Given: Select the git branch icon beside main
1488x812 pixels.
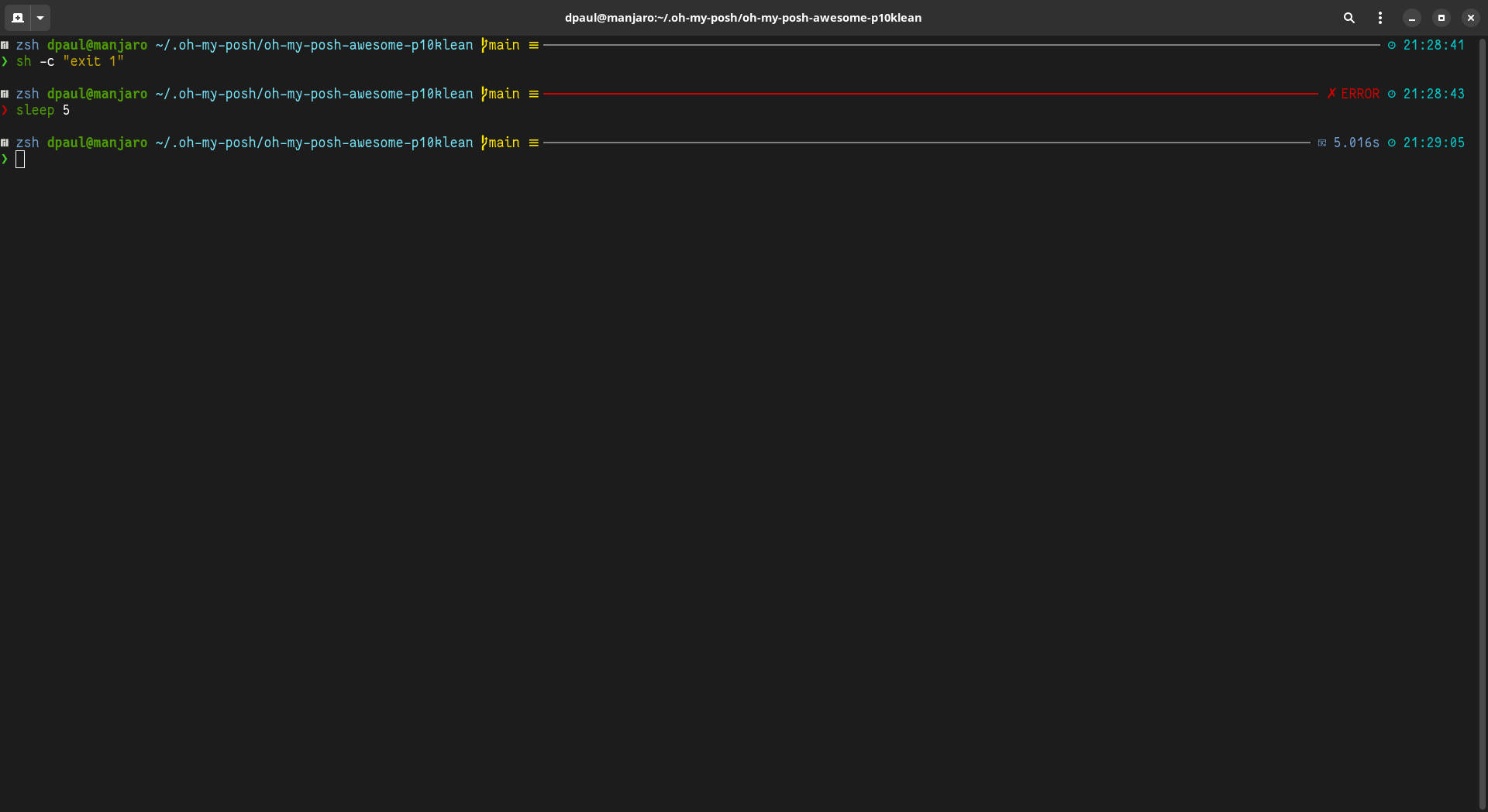Looking at the screenshot, I should pos(483,143).
